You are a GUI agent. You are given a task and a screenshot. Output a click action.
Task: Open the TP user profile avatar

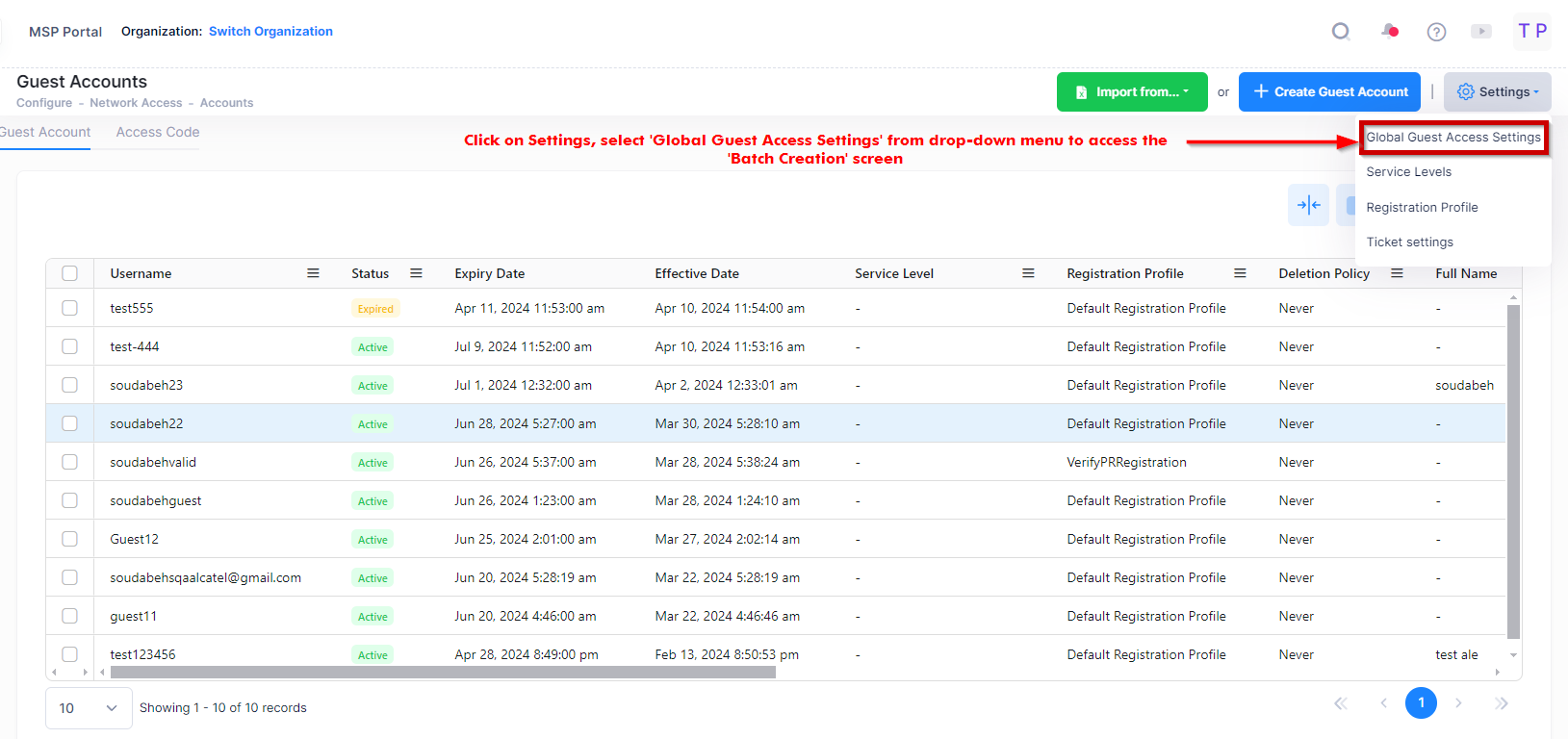[x=1531, y=32]
